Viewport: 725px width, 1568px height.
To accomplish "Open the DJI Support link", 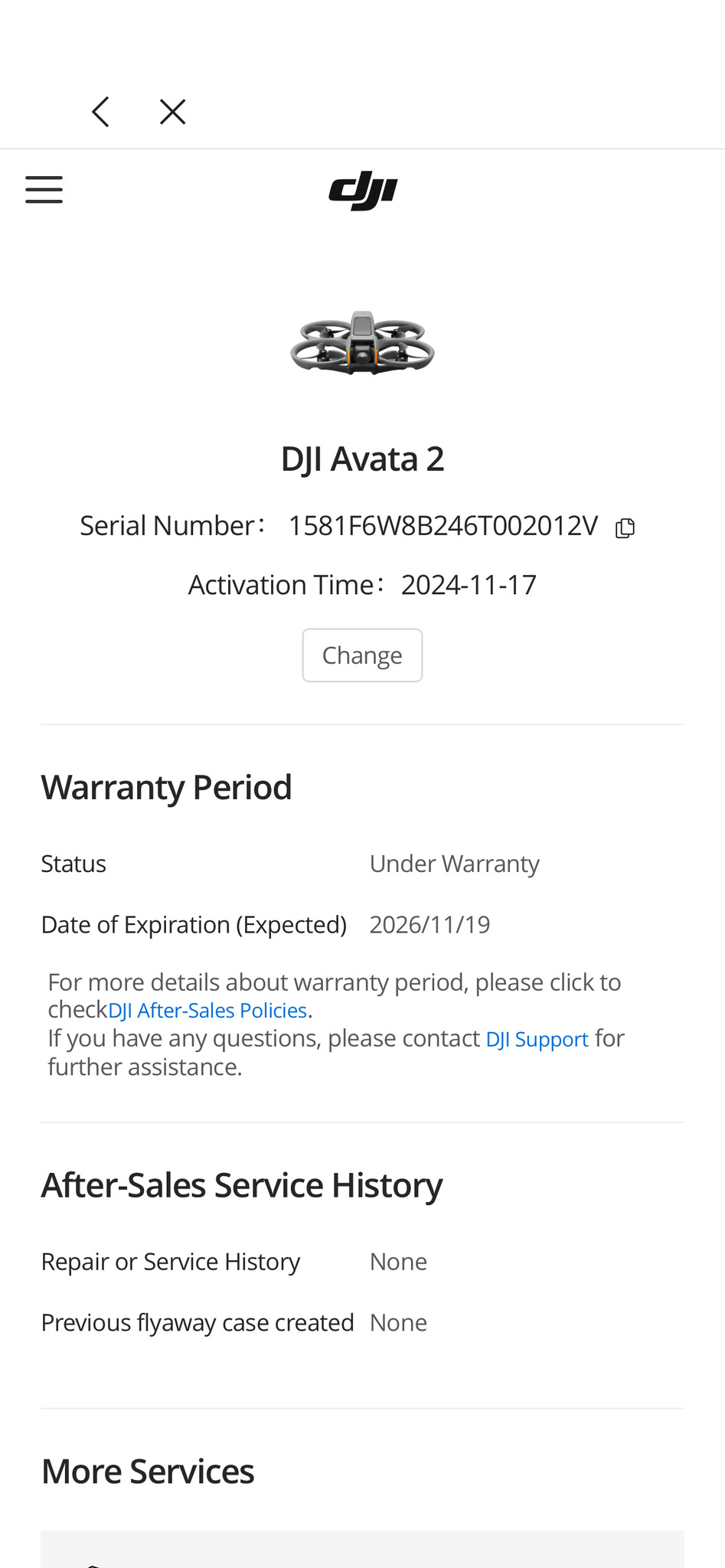I will (537, 1039).
